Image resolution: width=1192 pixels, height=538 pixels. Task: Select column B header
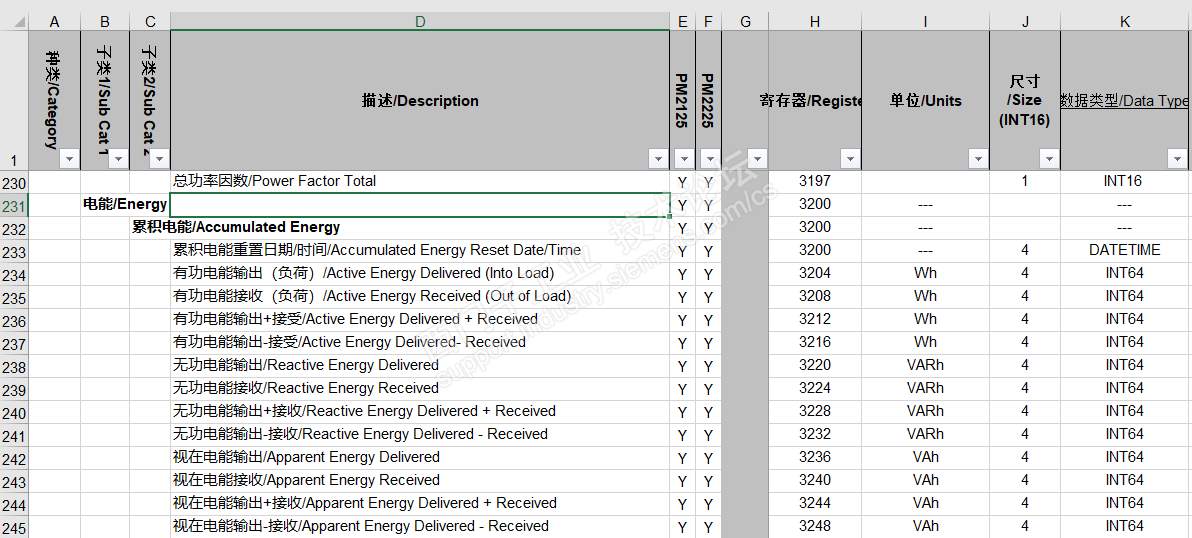(x=105, y=22)
